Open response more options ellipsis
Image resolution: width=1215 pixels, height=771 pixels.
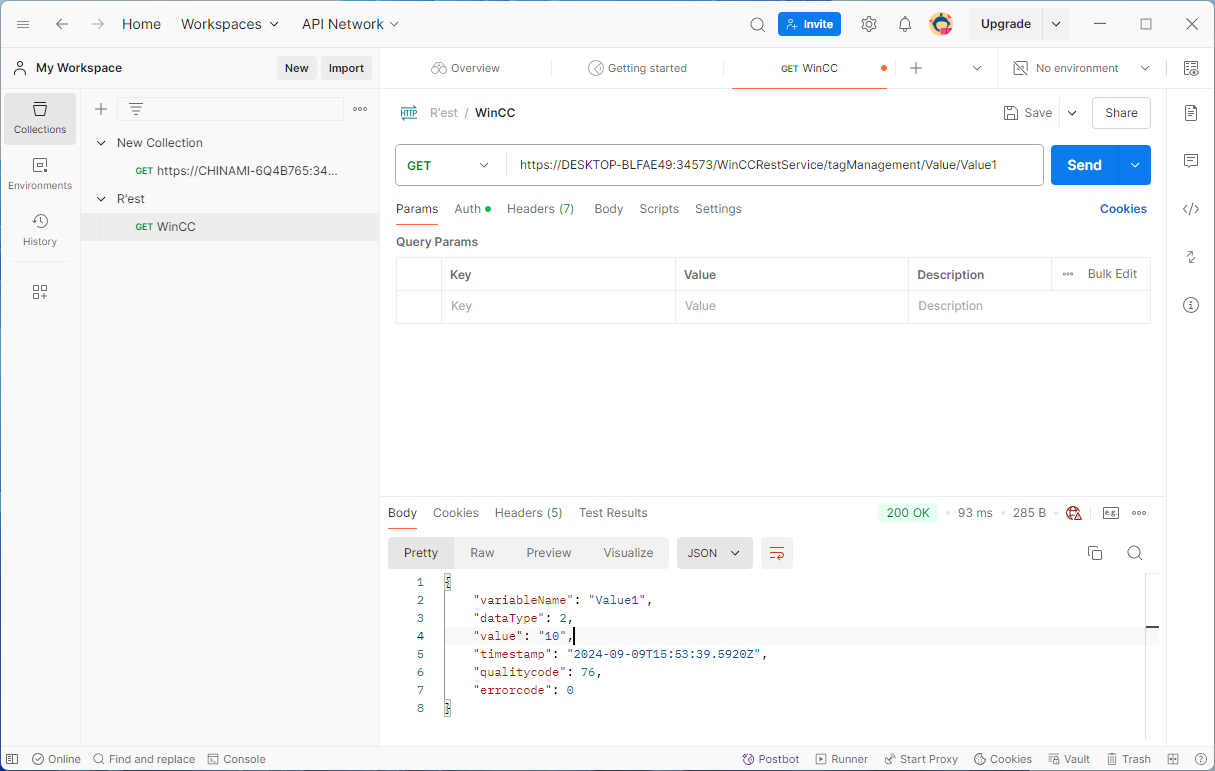tap(1139, 513)
